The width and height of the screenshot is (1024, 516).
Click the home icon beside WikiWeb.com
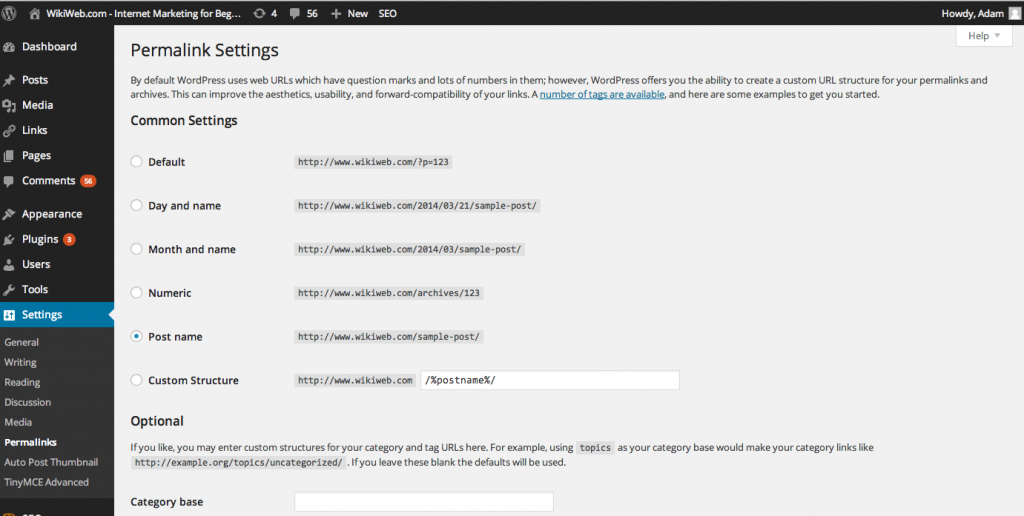click(x=35, y=13)
